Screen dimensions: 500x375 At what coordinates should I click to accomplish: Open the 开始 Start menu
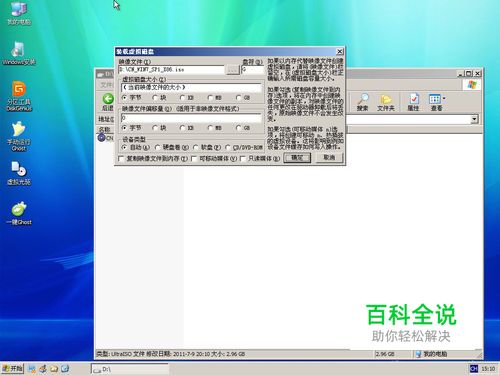tap(12, 368)
